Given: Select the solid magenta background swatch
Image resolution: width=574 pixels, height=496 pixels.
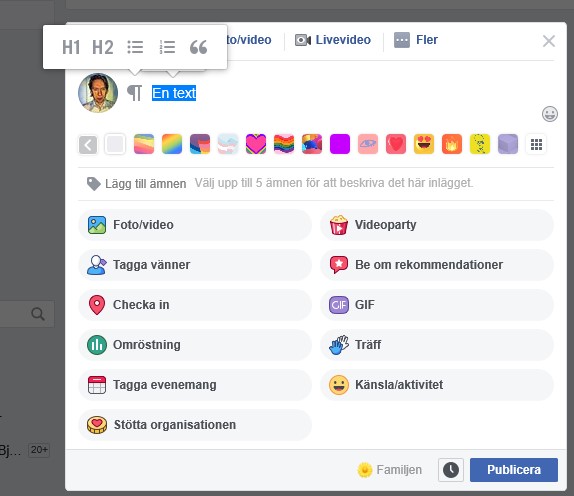Looking at the screenshot, I should 340,144.
